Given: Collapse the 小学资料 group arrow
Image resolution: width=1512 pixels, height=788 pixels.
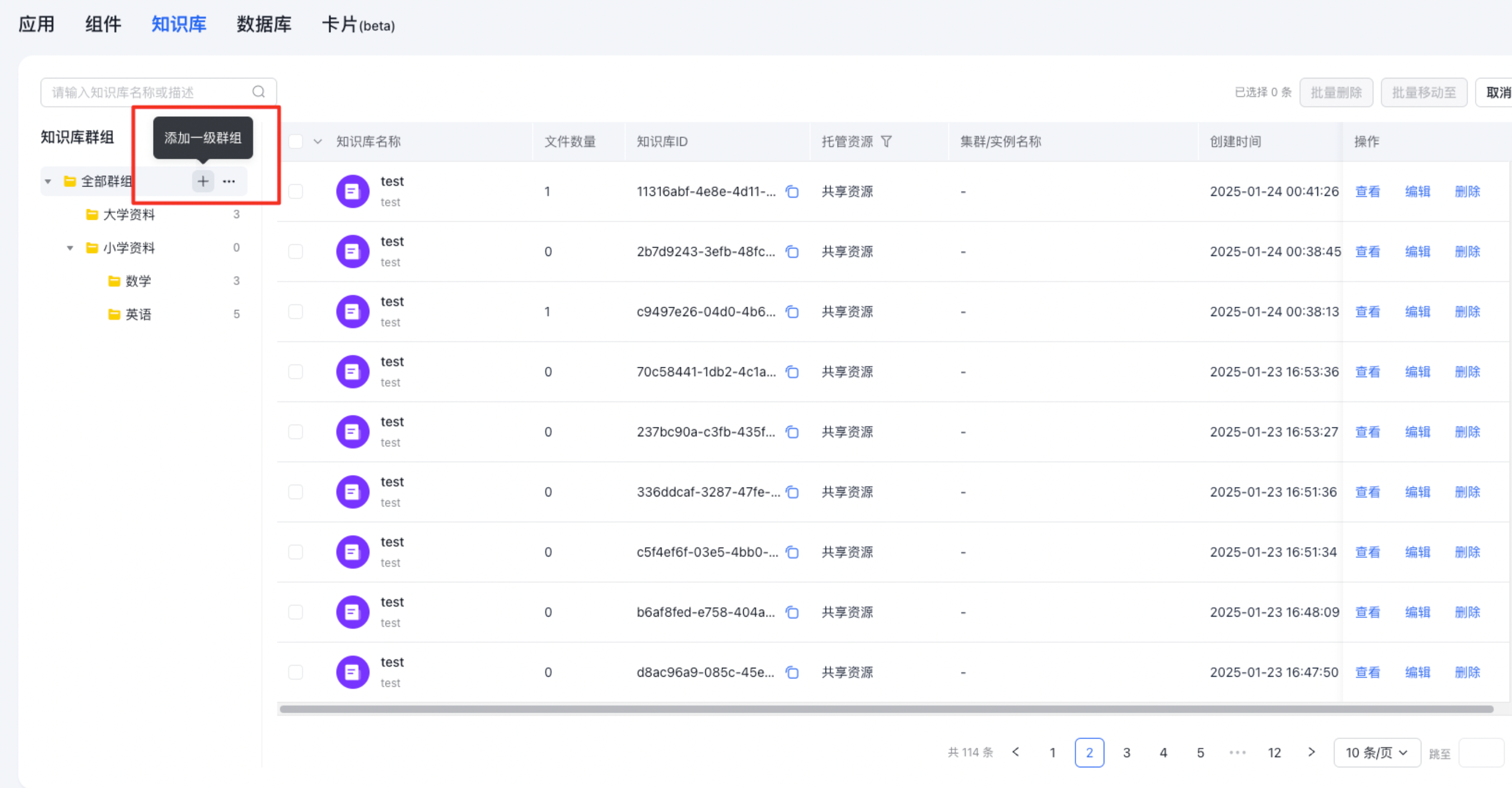Looking at the screenshot, I should pyautogui.click(x=70, y=248).
